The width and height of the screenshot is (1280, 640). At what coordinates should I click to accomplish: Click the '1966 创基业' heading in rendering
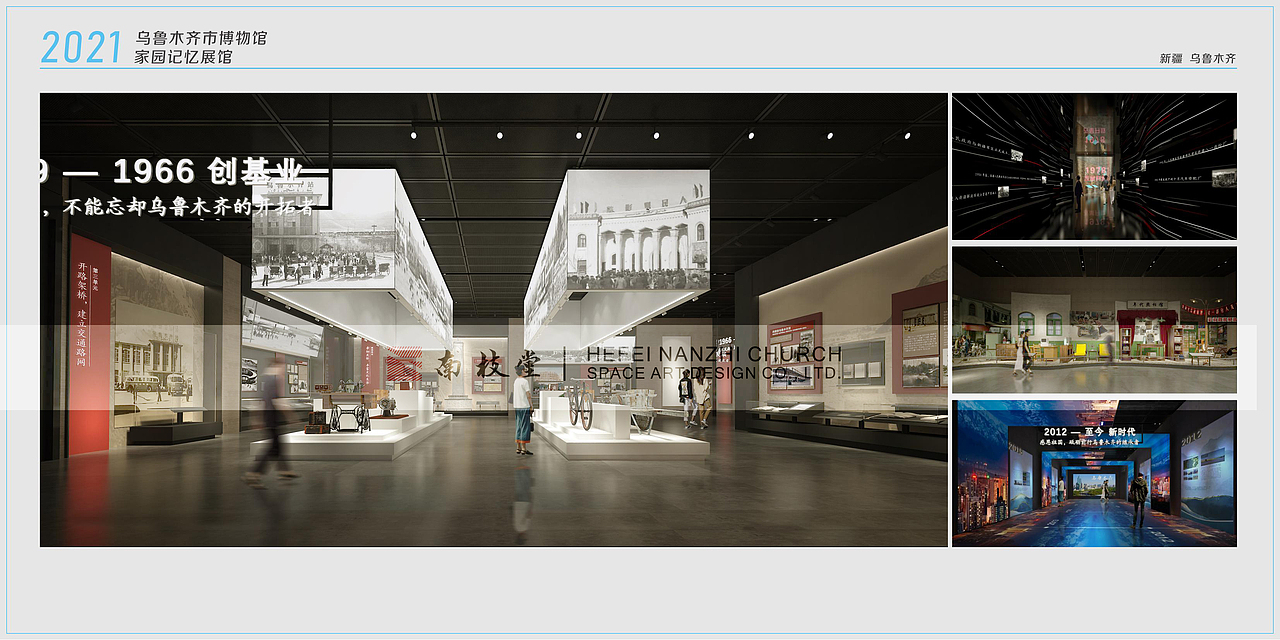(x=208, y=172)
